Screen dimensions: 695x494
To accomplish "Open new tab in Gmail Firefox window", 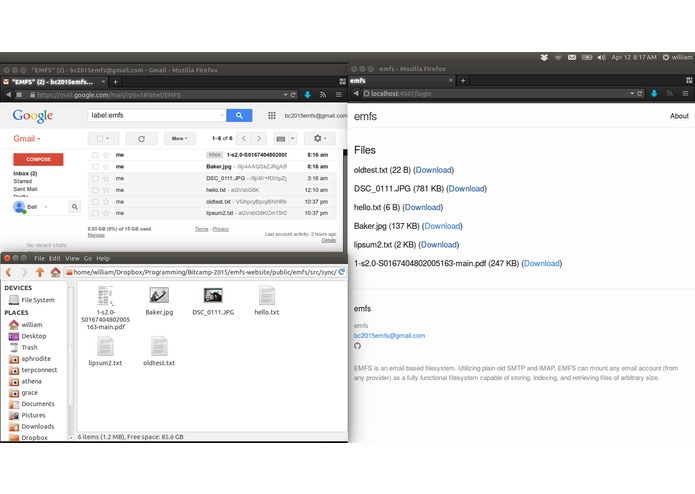I will [x=115, y=82].
